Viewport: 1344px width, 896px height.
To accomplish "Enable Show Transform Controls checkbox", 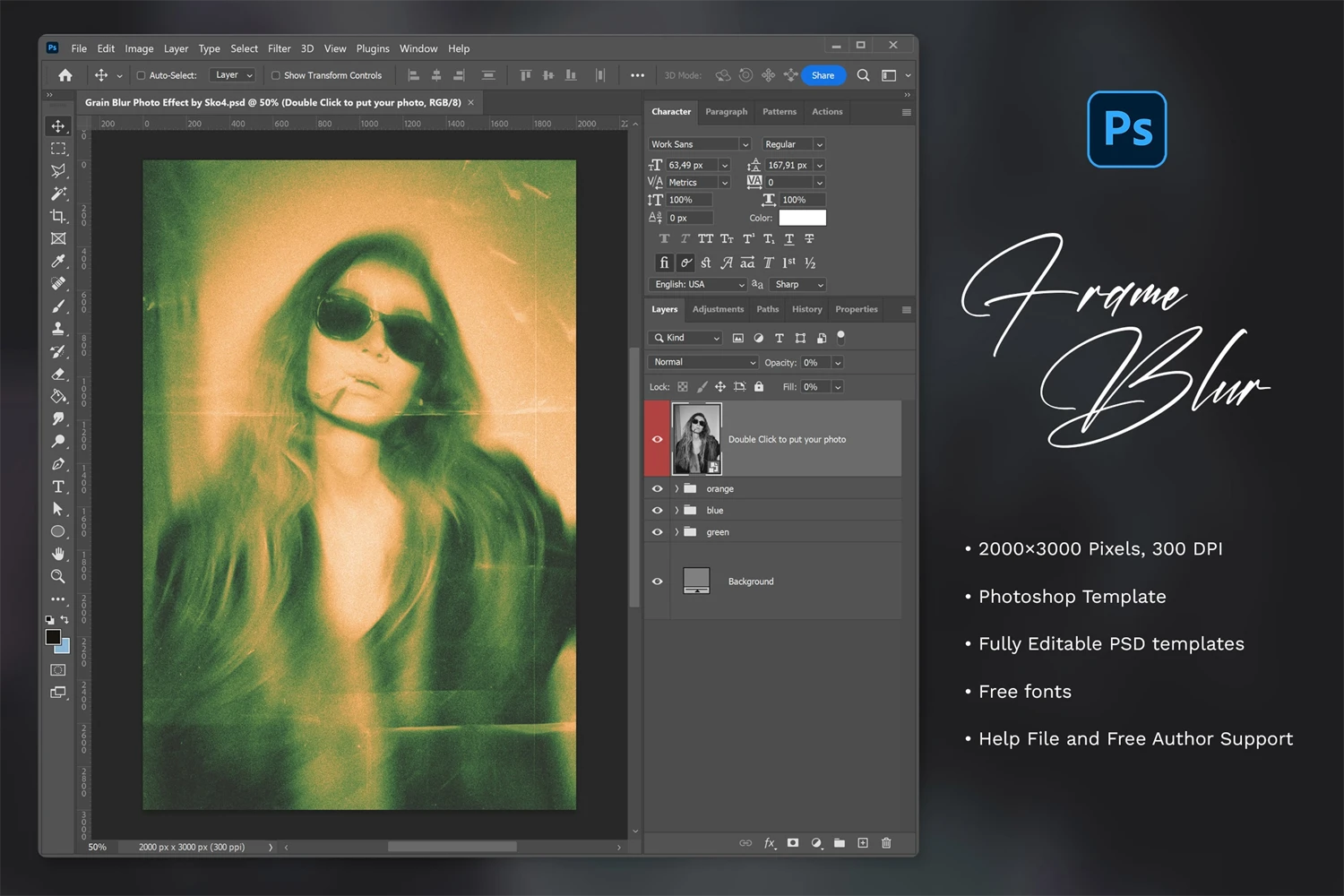I will tap(276, 75).
